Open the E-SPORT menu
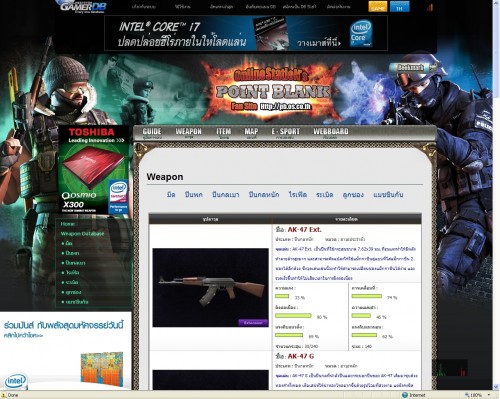Viewport: 500px width, 399px height. click(x=285, y=133)
